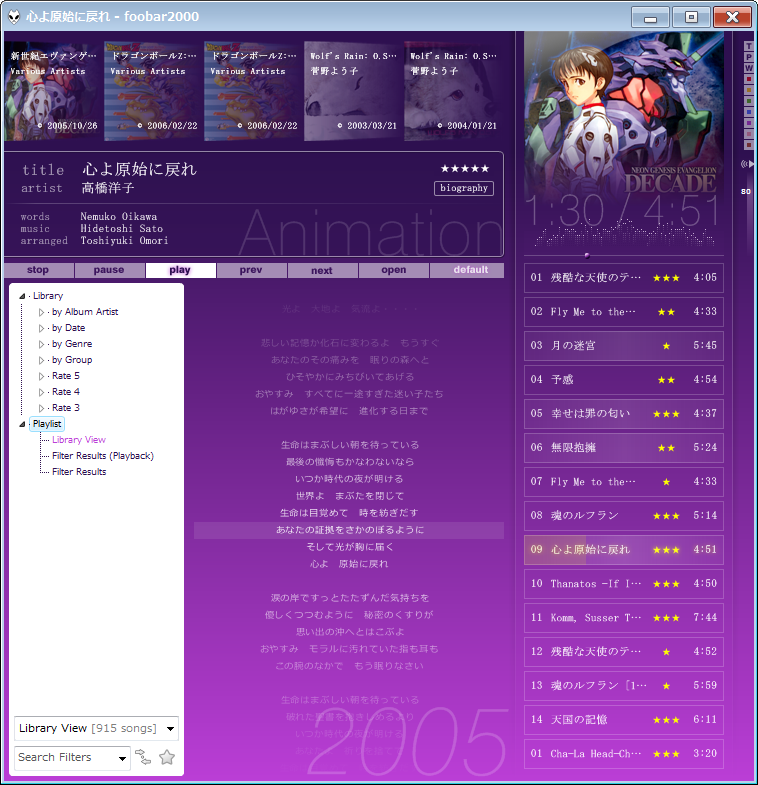This screenshot has height=785, width=758.
Task: Expand the Rate 4 node
Action: tap(42, 392)
